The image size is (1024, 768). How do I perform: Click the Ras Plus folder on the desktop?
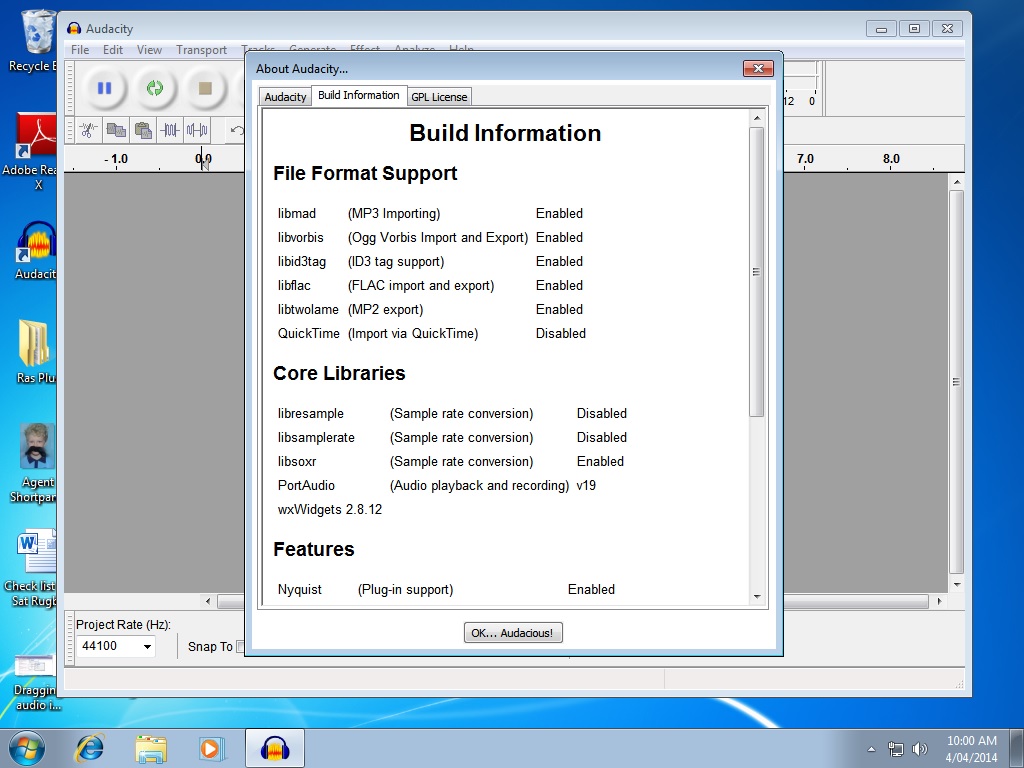(35, 351)
